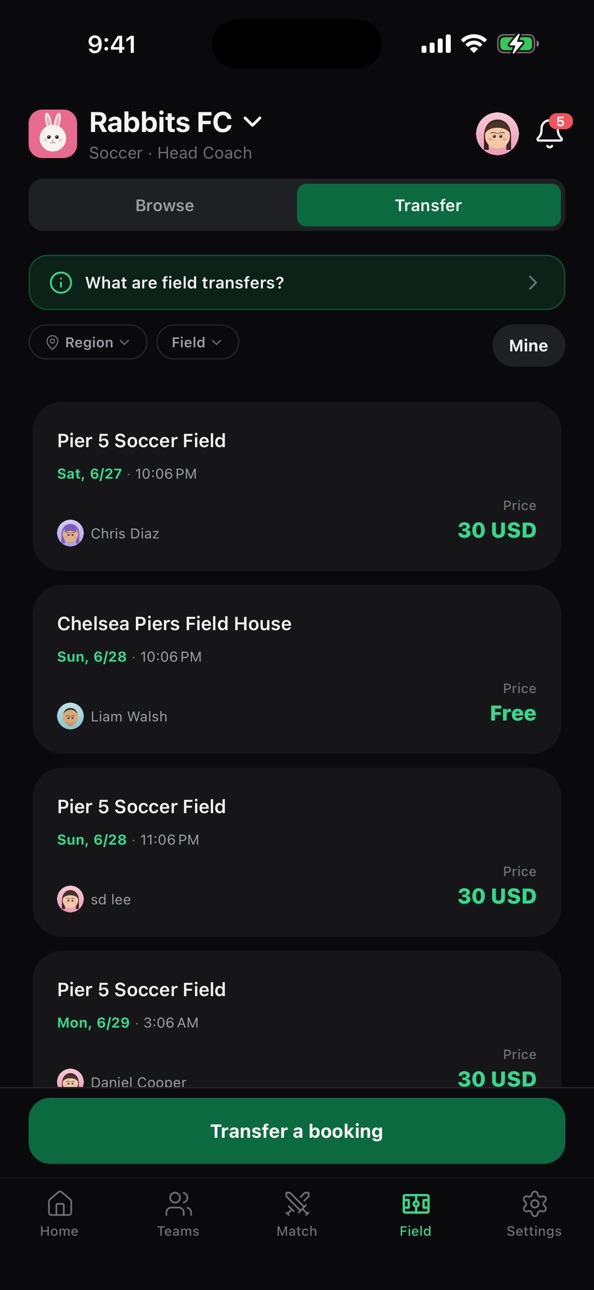Tap the info icon in transfers banner

pos(61,283)
